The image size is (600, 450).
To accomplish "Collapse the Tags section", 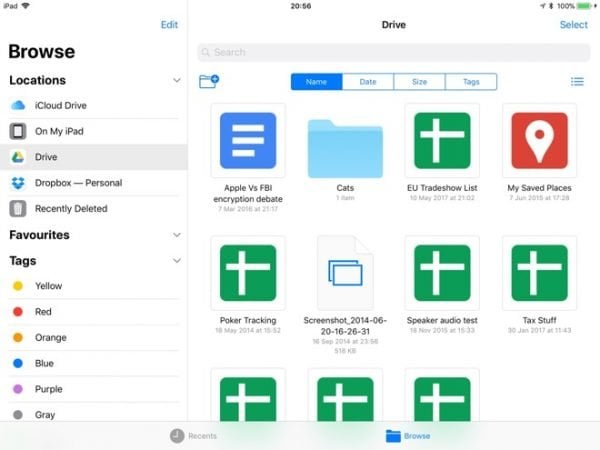I will tap(176, 261).
